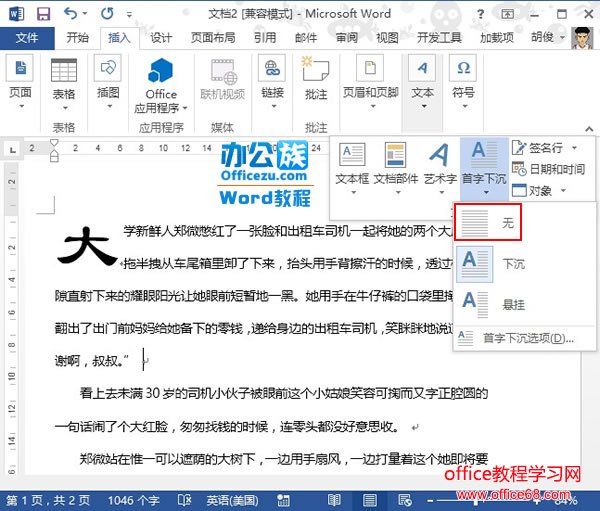Image resolution: width=600 pixels, height=511 pixels.
Task: Open the 文件 menu
Action: click(x=27, y=38)
